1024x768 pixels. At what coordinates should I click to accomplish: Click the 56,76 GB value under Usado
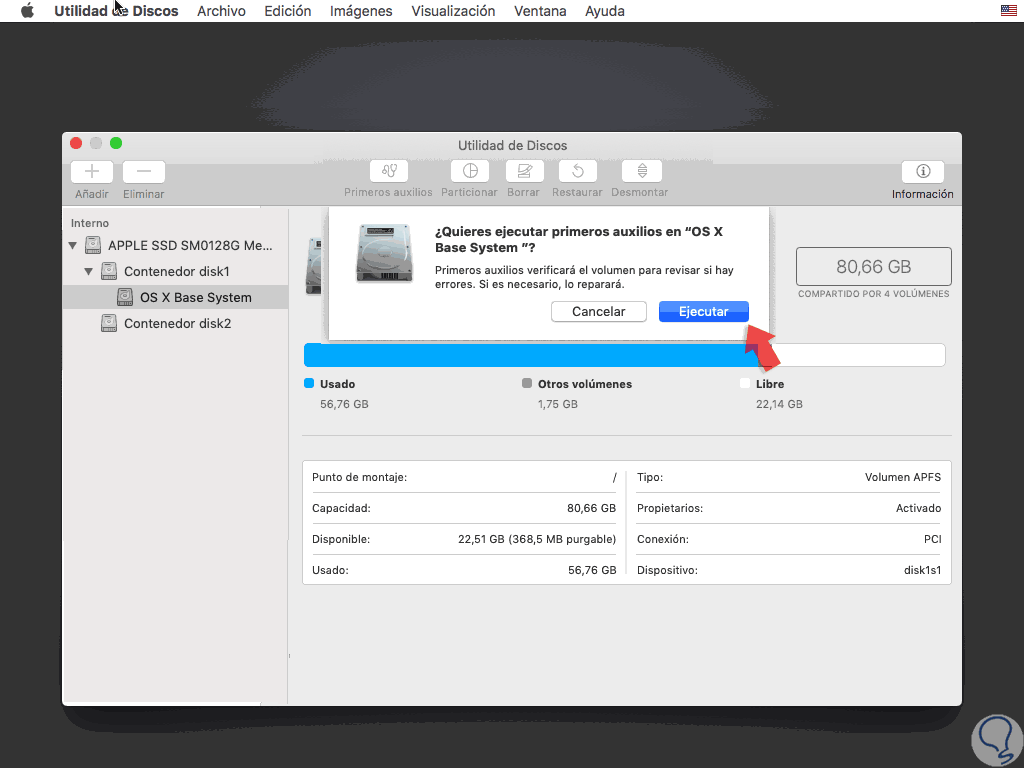(344, 404)
